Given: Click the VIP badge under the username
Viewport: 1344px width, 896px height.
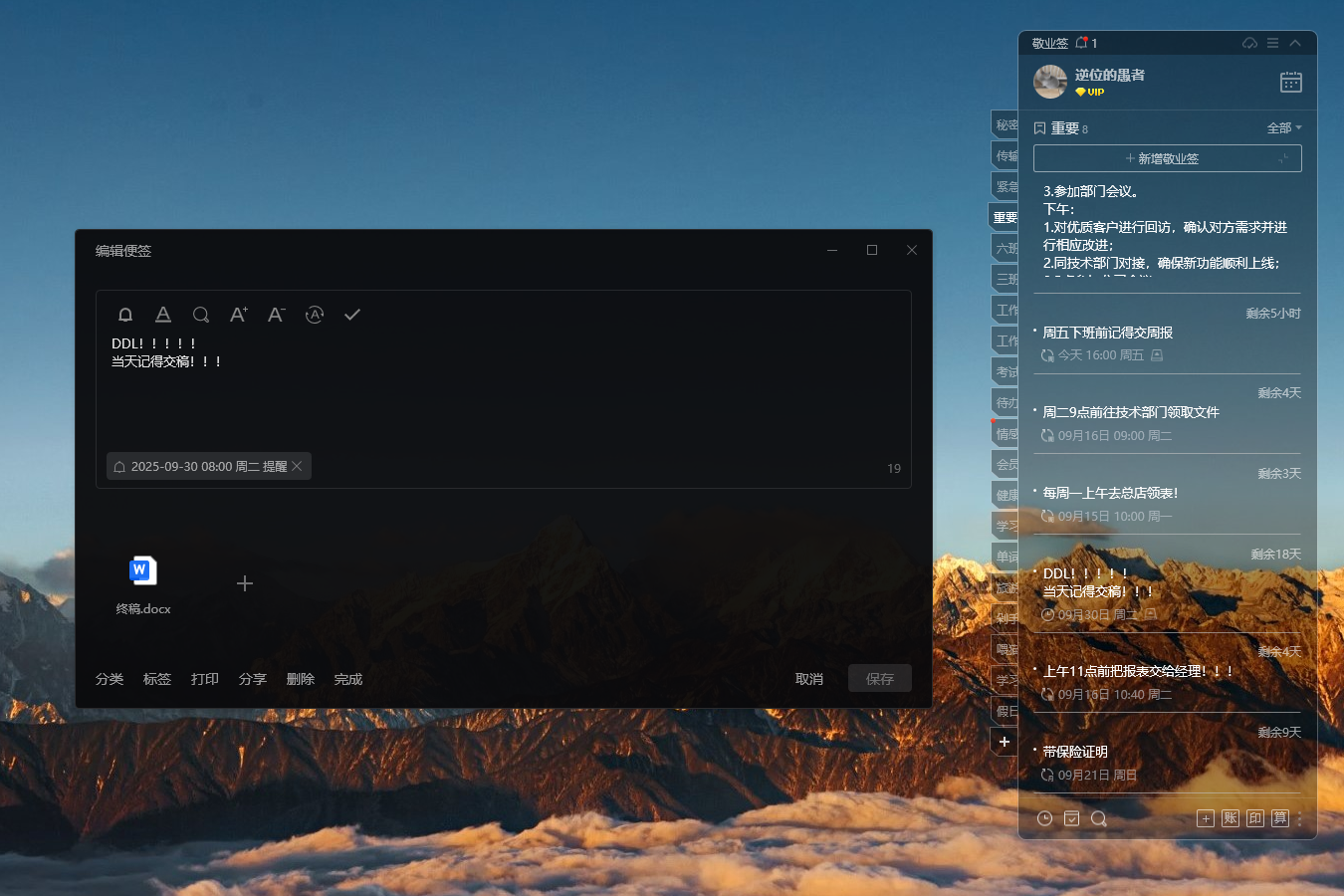Looking at the screenshot, I should (1089, 92).
